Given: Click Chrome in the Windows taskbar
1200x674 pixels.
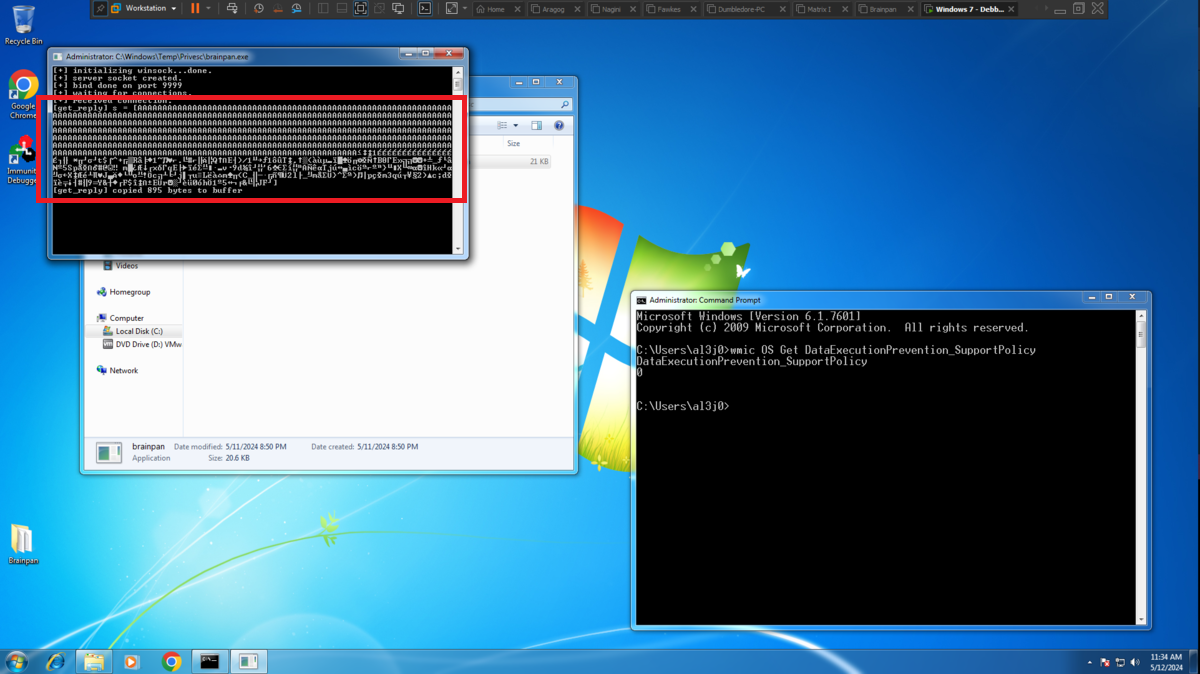Looking at the screenshot, I should click(x=171, y=661).
